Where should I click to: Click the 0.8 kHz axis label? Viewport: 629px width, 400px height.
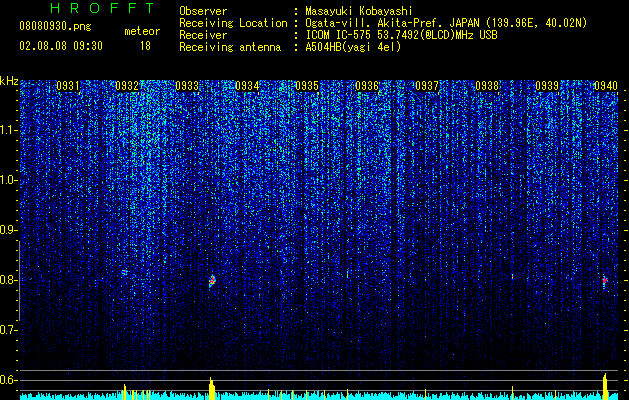pyautogui.click(x=7, y=280)
